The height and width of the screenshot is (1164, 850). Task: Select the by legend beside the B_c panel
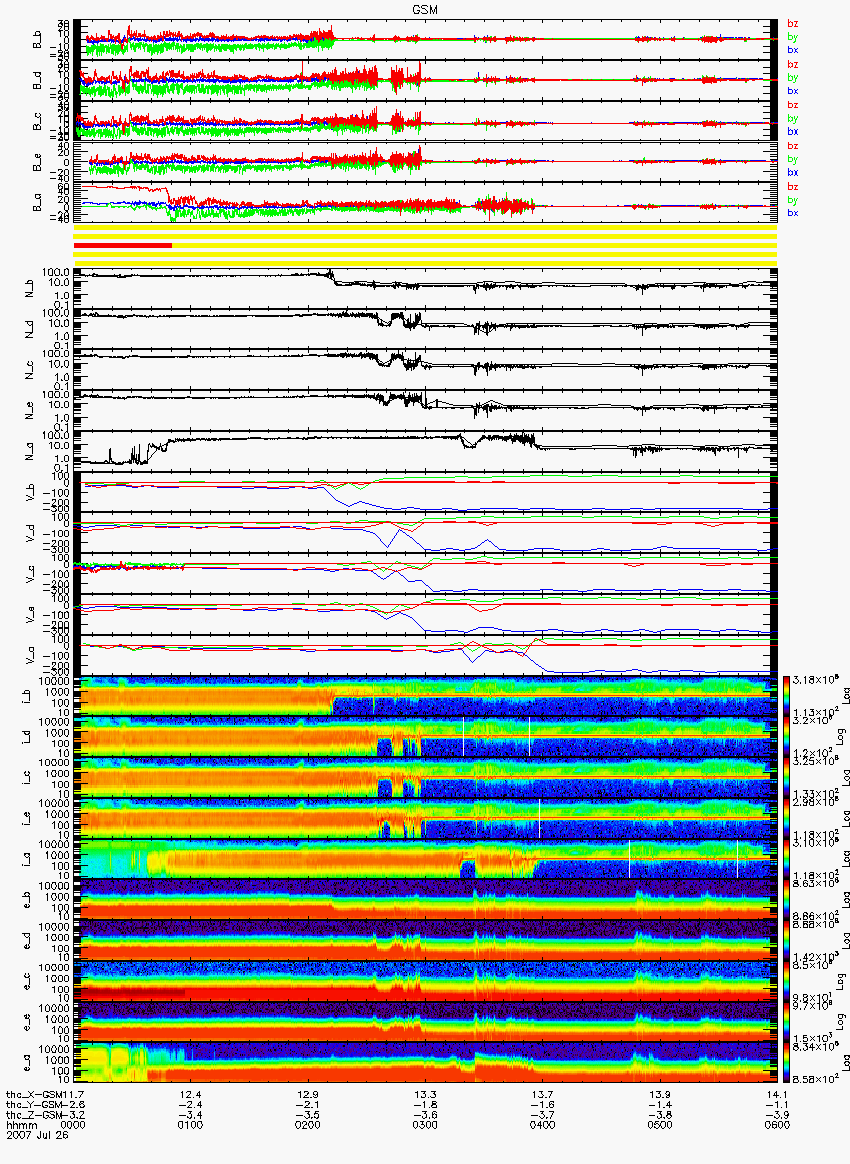[x=792, y=119]
